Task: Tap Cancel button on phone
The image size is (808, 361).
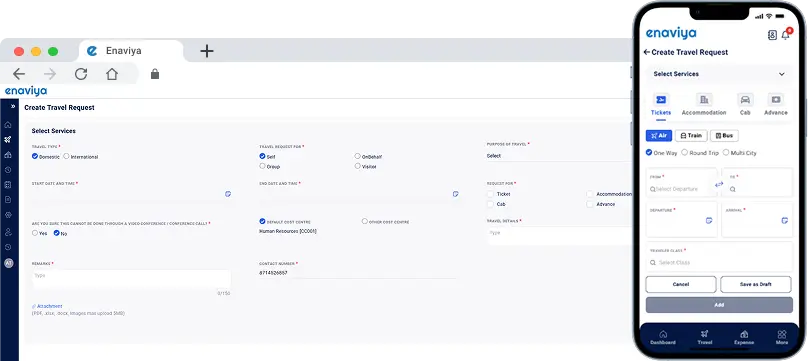Action: pyautogui.click(x=681, y=284)
